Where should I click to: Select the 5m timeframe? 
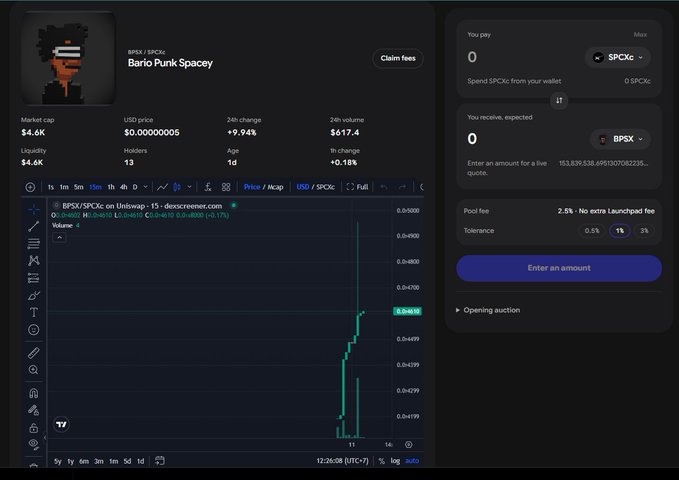coord(78,187)
